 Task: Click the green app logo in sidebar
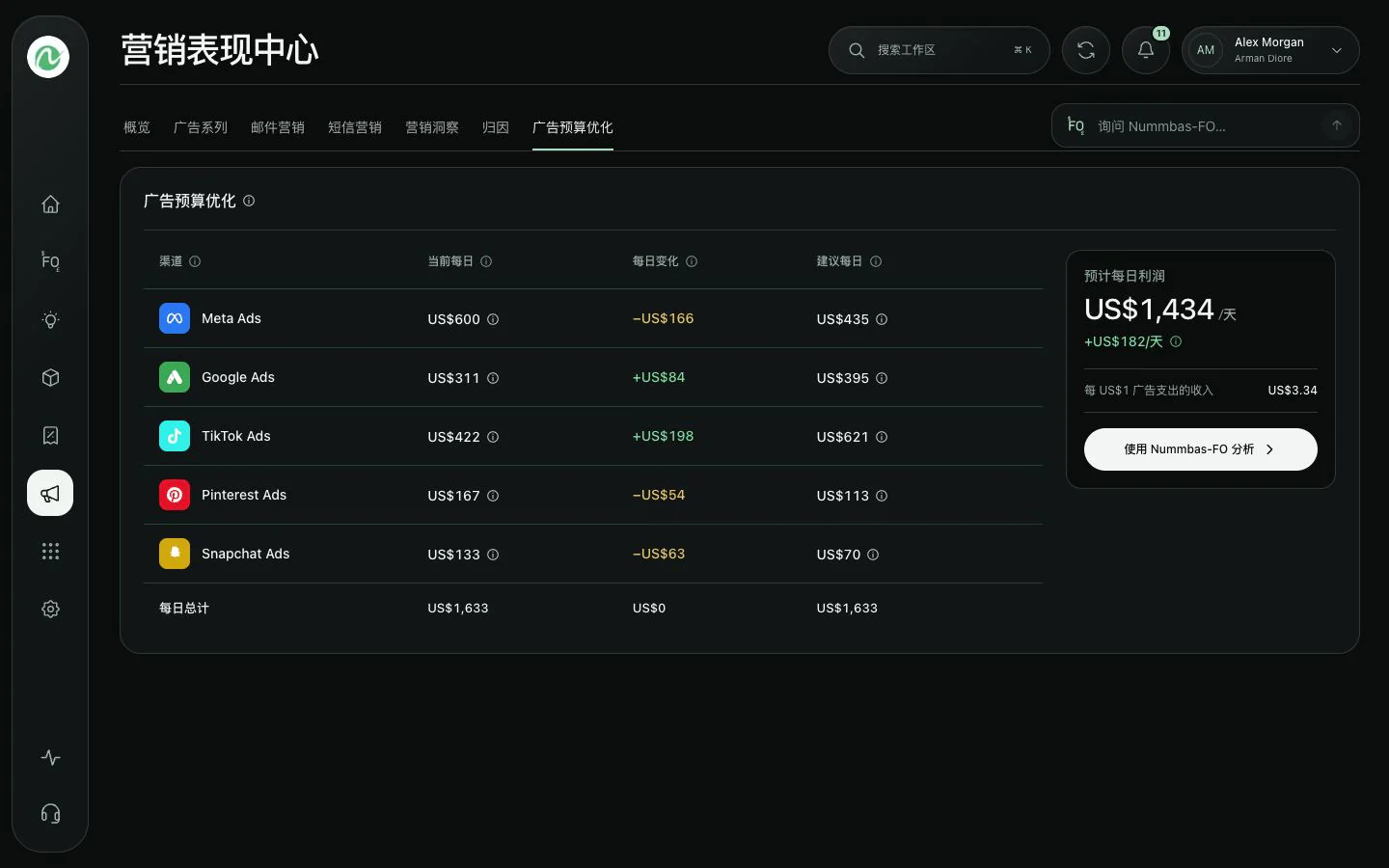(48, 57)
